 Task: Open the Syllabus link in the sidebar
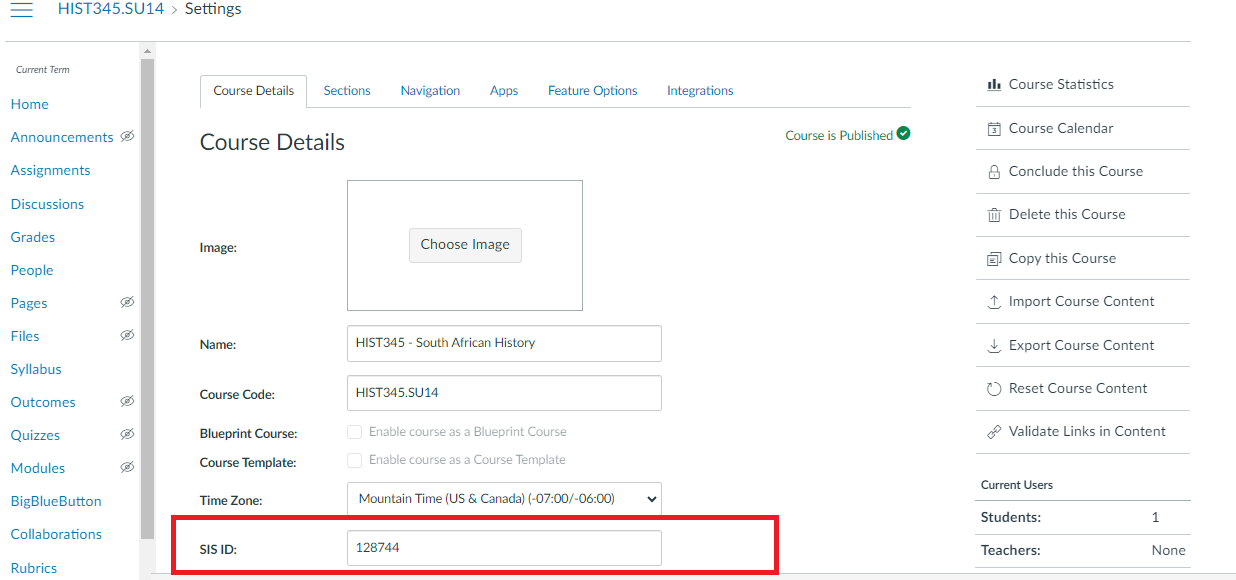tap(35, 369)
